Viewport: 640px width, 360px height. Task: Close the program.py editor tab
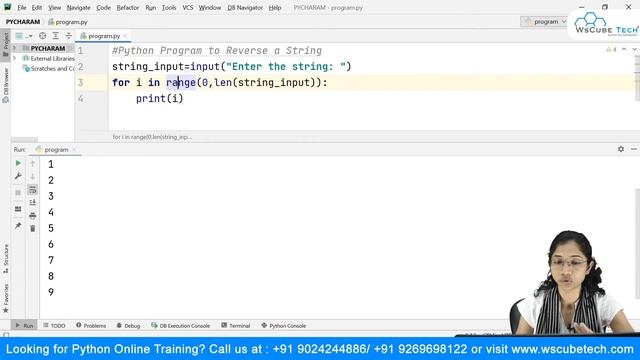(x=125, y=36)
